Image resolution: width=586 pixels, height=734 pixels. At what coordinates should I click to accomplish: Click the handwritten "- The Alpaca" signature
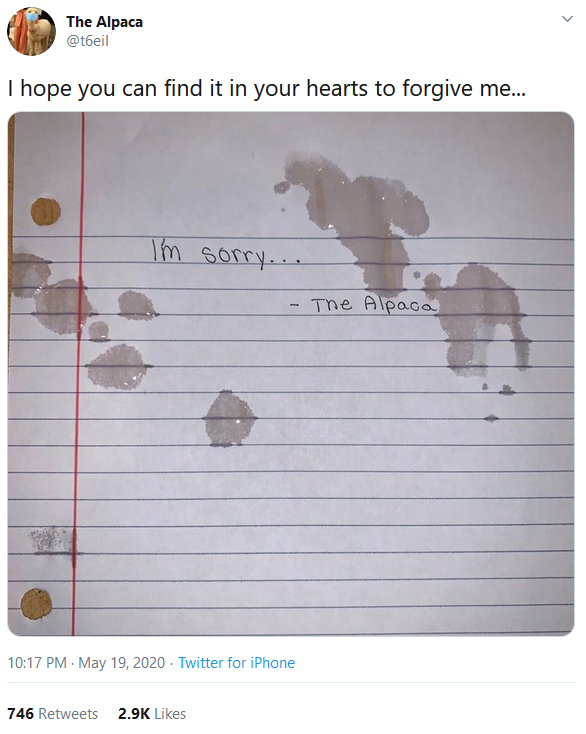click(363, 304)
